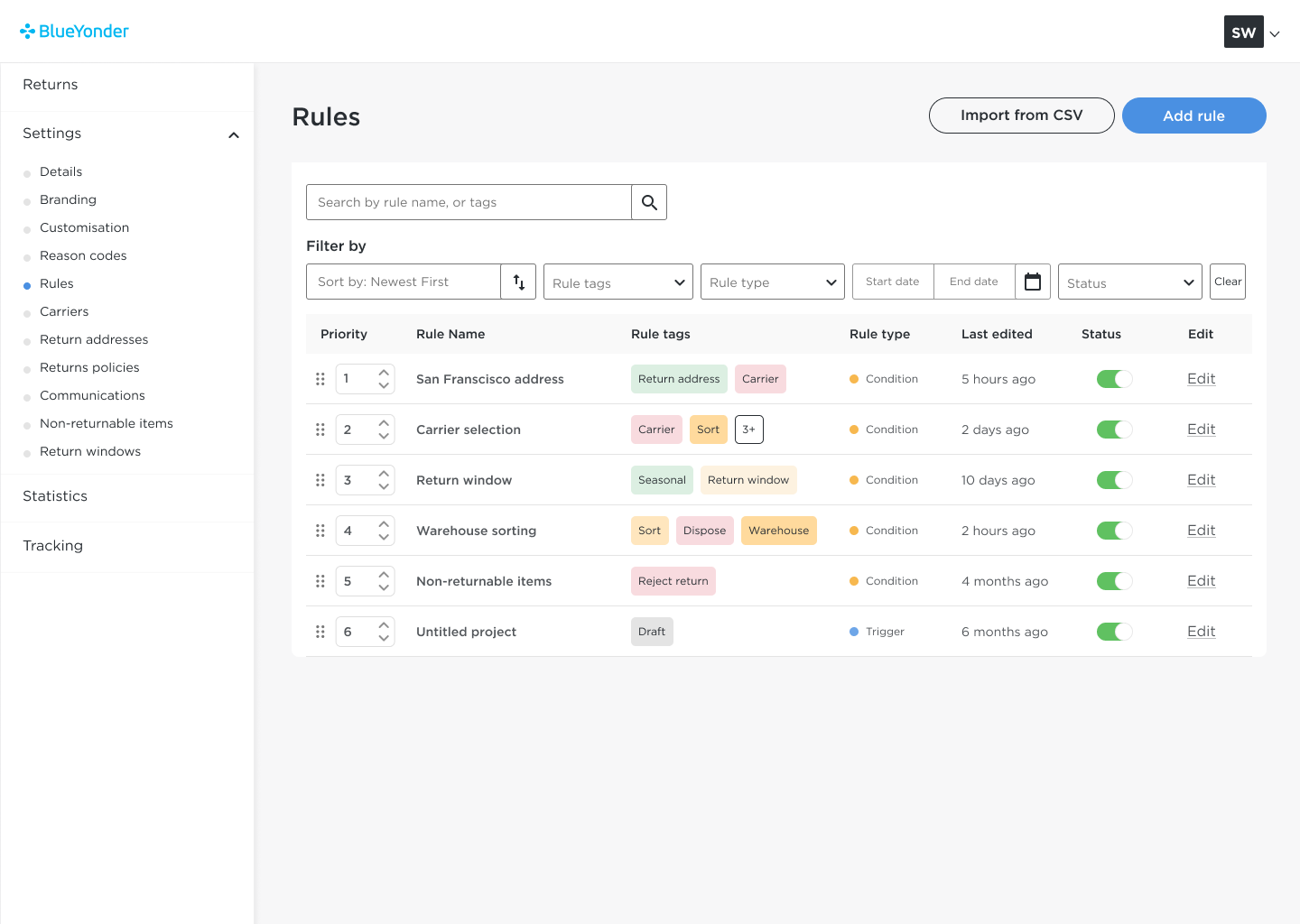Open the date range calendar icon

[1033, 282]
